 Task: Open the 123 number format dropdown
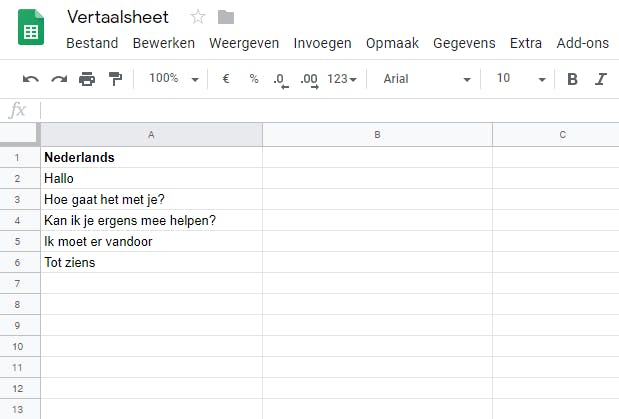342,79
